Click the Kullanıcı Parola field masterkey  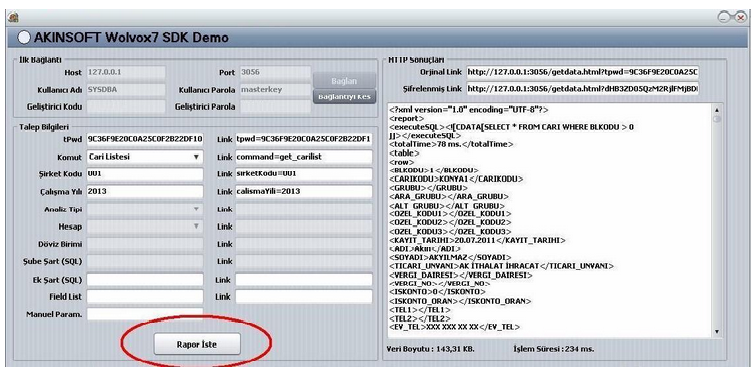(x=275, y=90)
